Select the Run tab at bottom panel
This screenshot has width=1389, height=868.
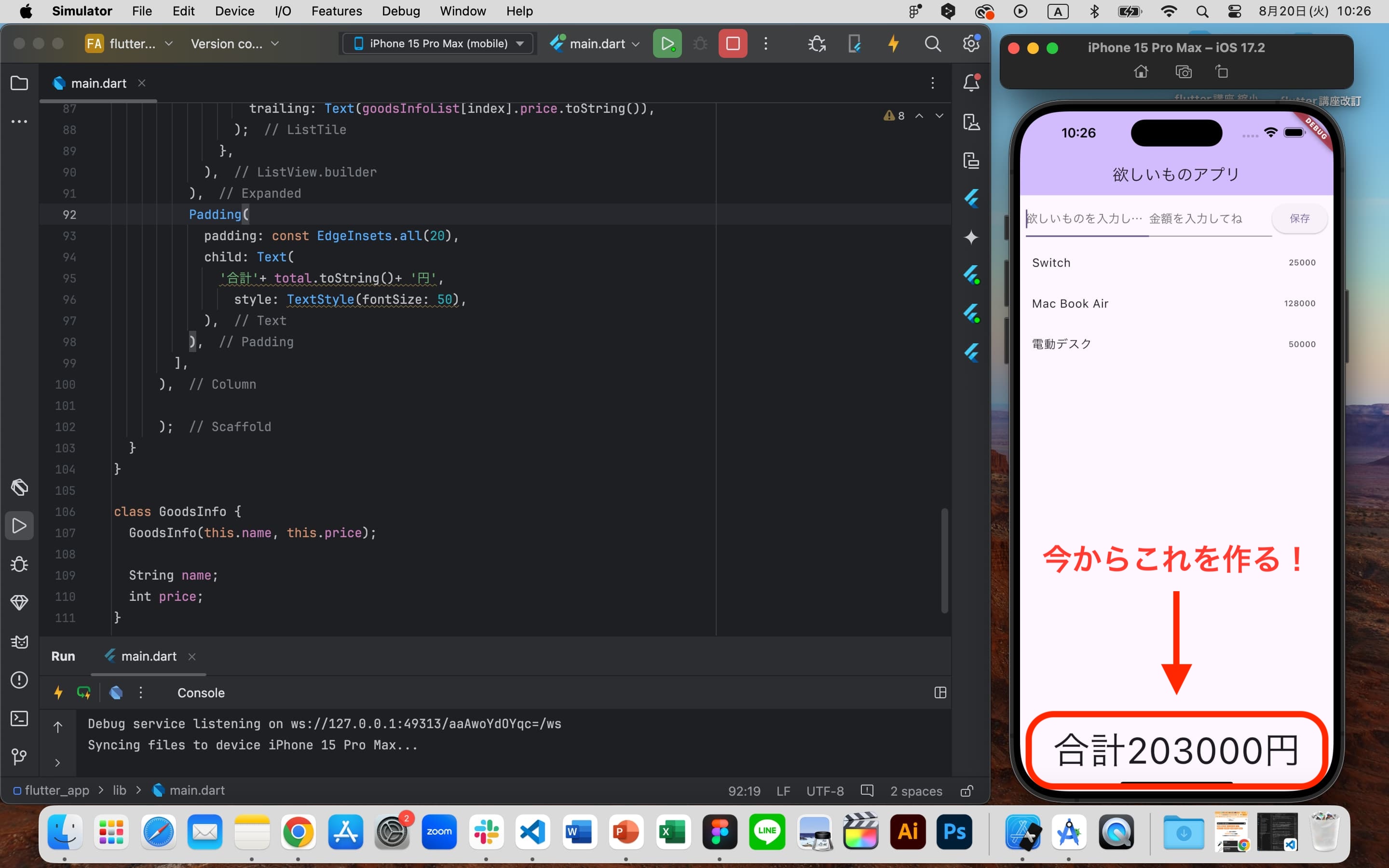(x=63, y=656)
